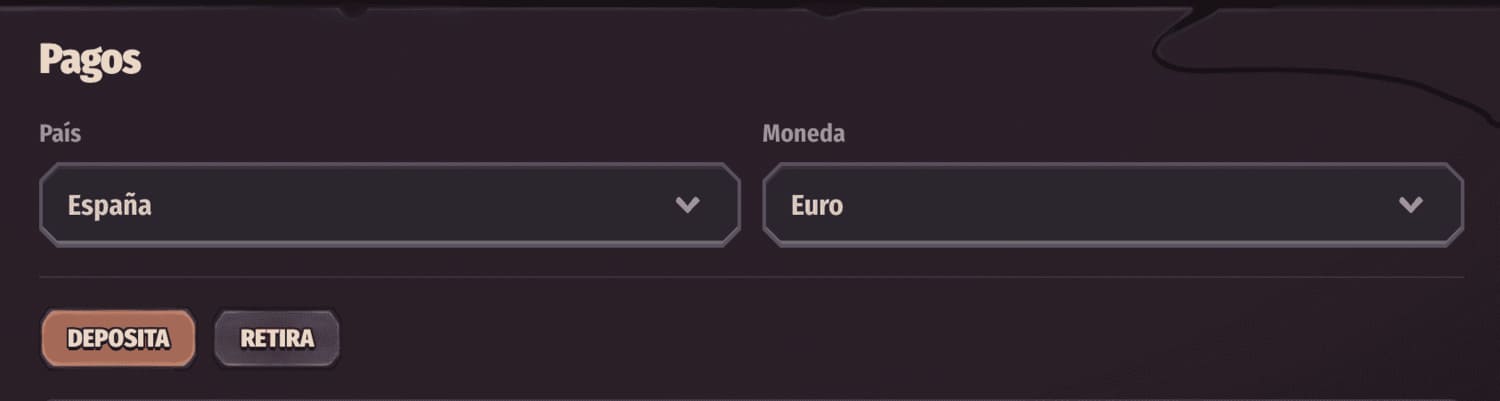Open the Moneda currency selector
1500x401 pixels.
(1112, 205)
